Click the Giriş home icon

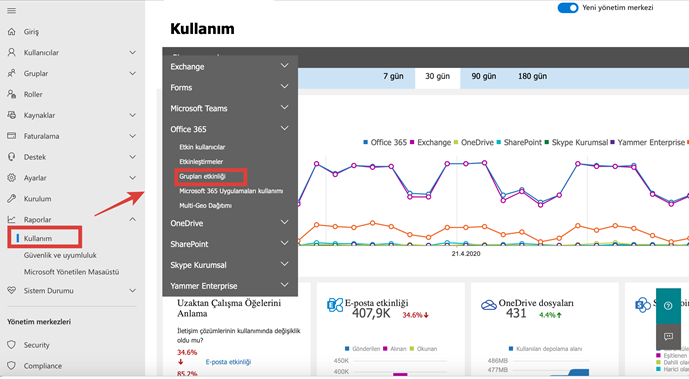point(11,32)
